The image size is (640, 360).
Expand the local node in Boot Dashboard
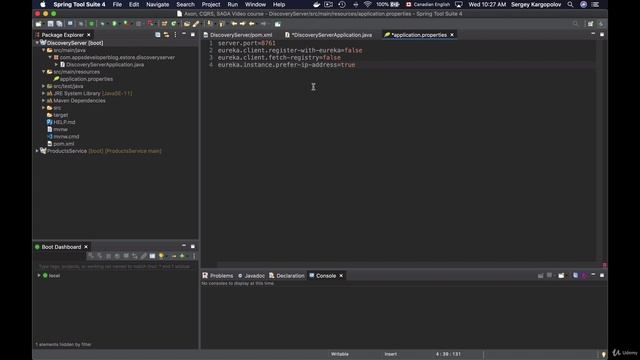point(39,276)
